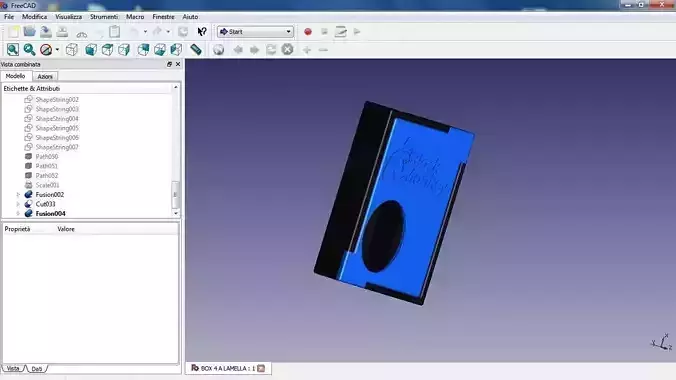Open the Modifica menu

click(x=34, y=16)
